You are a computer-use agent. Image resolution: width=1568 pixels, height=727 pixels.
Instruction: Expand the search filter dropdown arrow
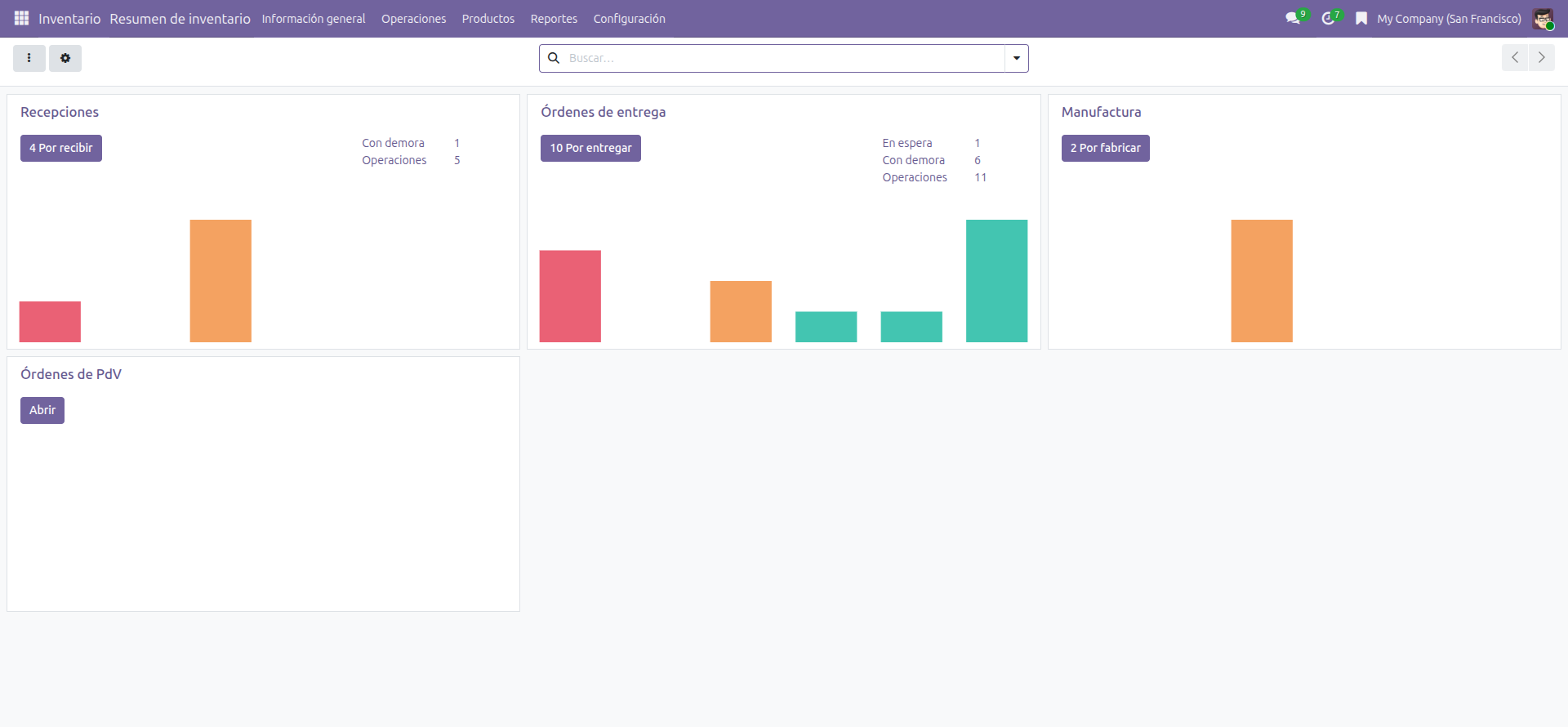pos(1017,58)
